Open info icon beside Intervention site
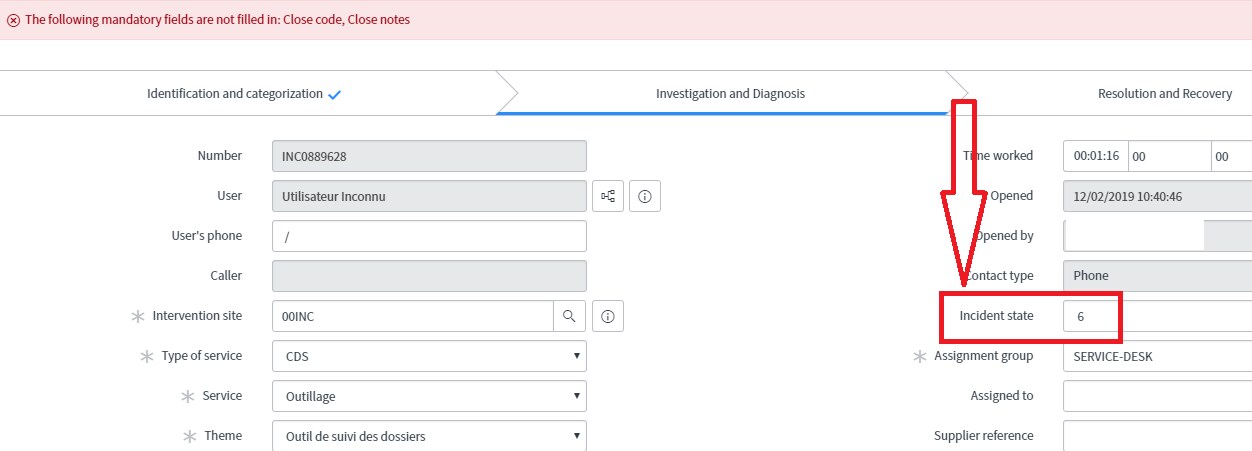The width and height of the screenshot is (1252, 451). pos(608,316)
